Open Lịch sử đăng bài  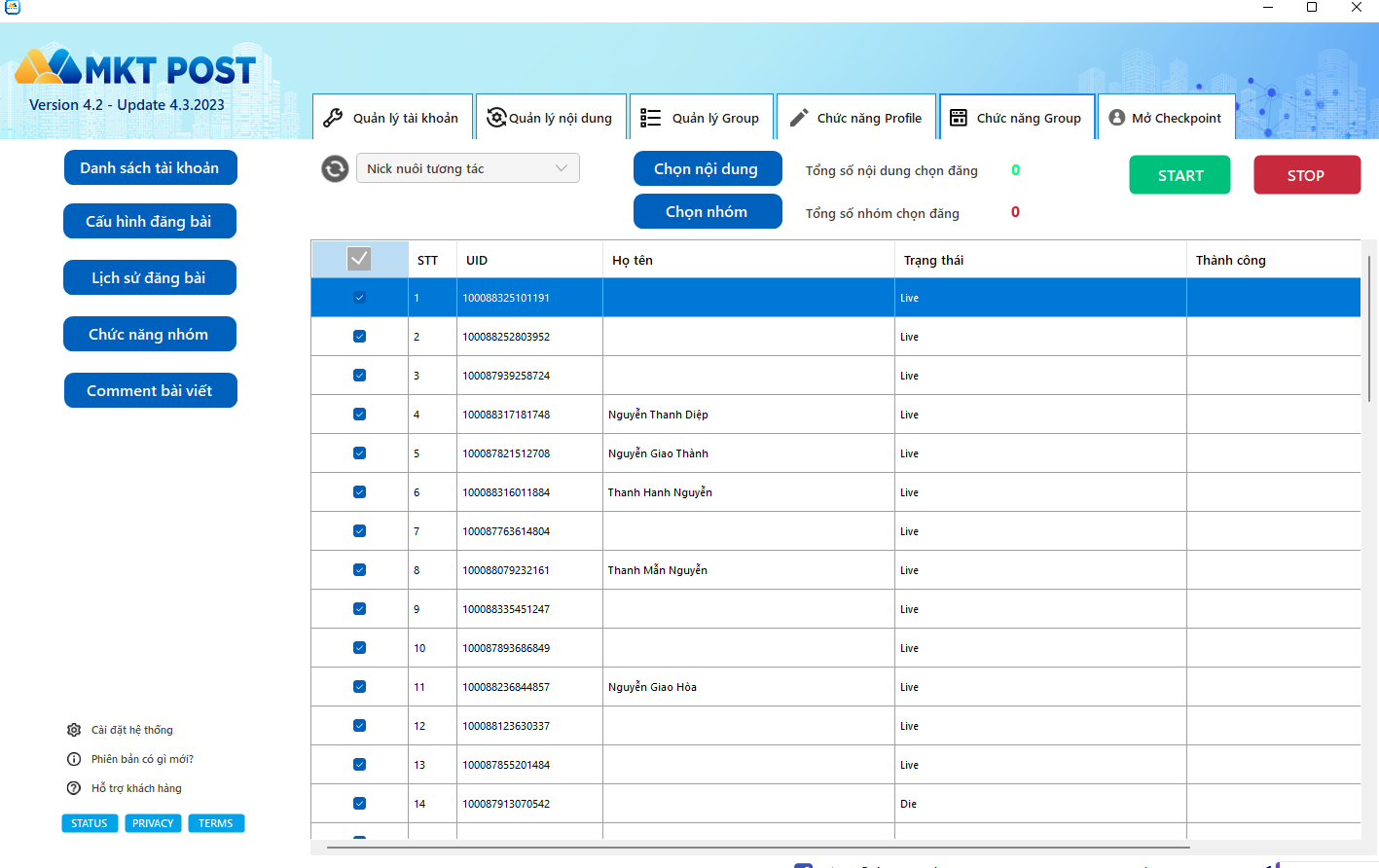point(150,277)
